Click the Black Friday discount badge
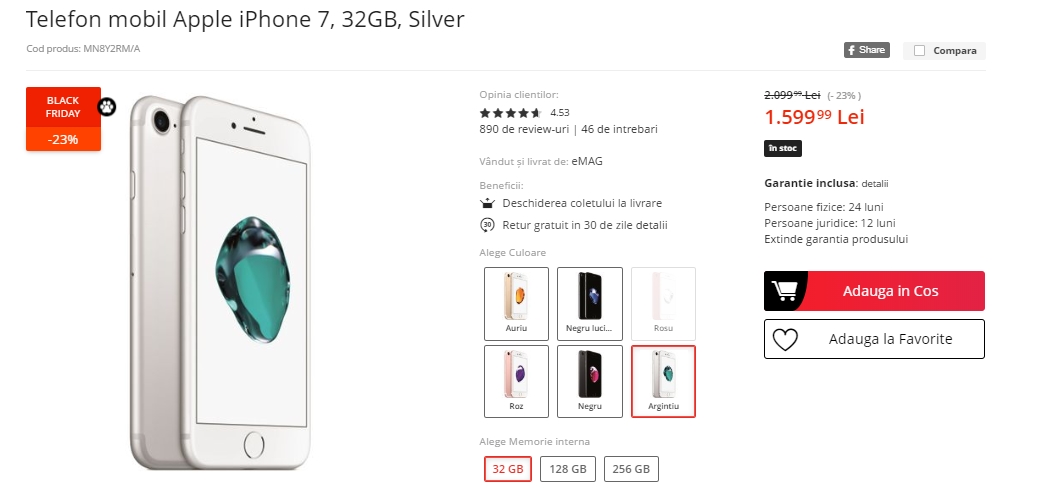Image resolution: width=1058 pixels, height=488 pixels. (x=63, y=119)
